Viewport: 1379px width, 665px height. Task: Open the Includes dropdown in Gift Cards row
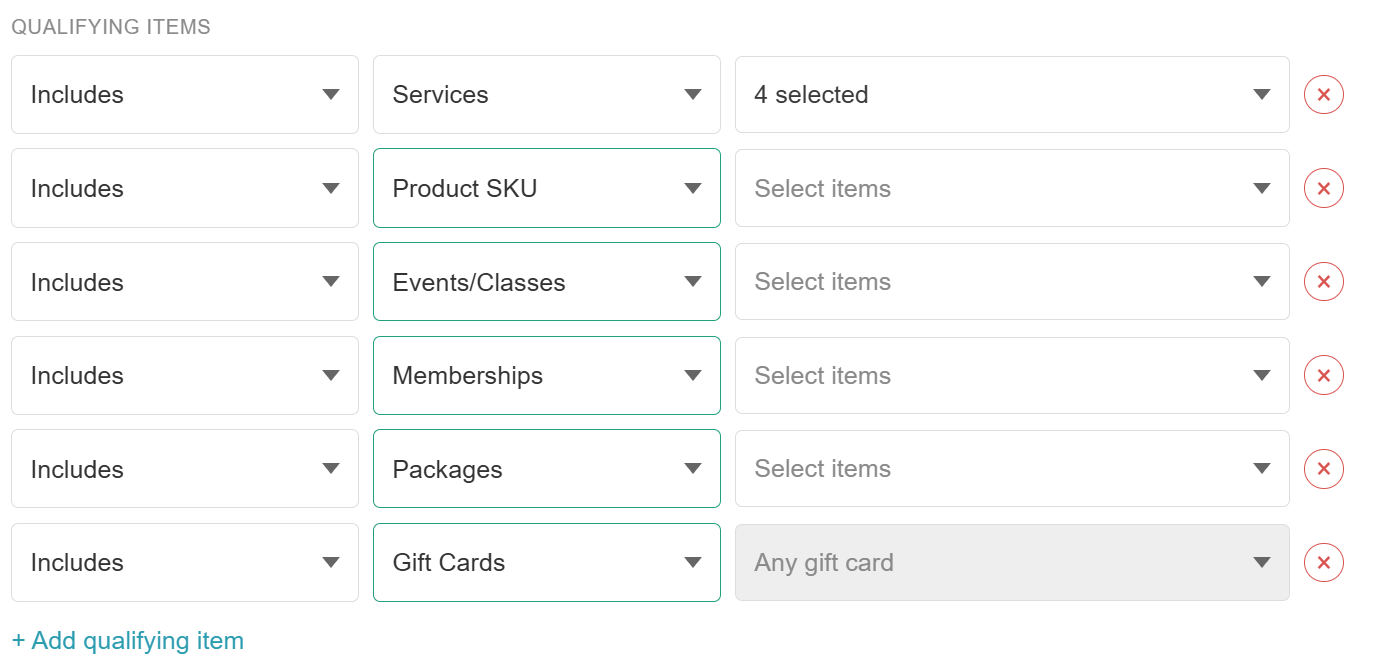point(185,562)
